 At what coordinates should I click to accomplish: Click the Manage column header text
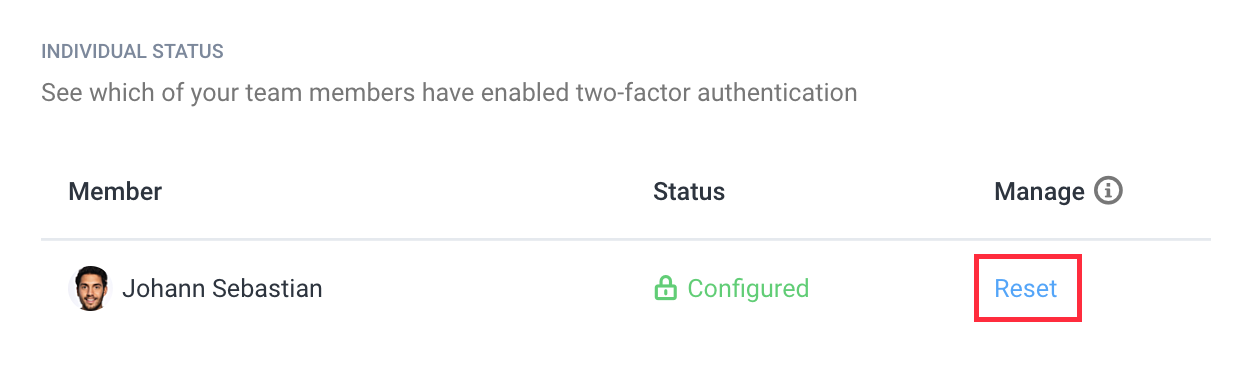pyautogui.click(x=1039, y=191)
